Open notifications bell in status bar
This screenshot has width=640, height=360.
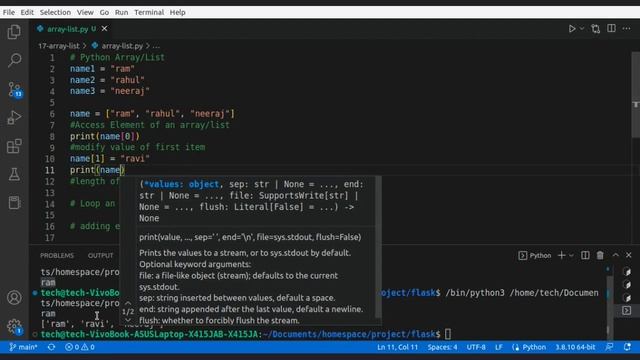coord(627,347)
